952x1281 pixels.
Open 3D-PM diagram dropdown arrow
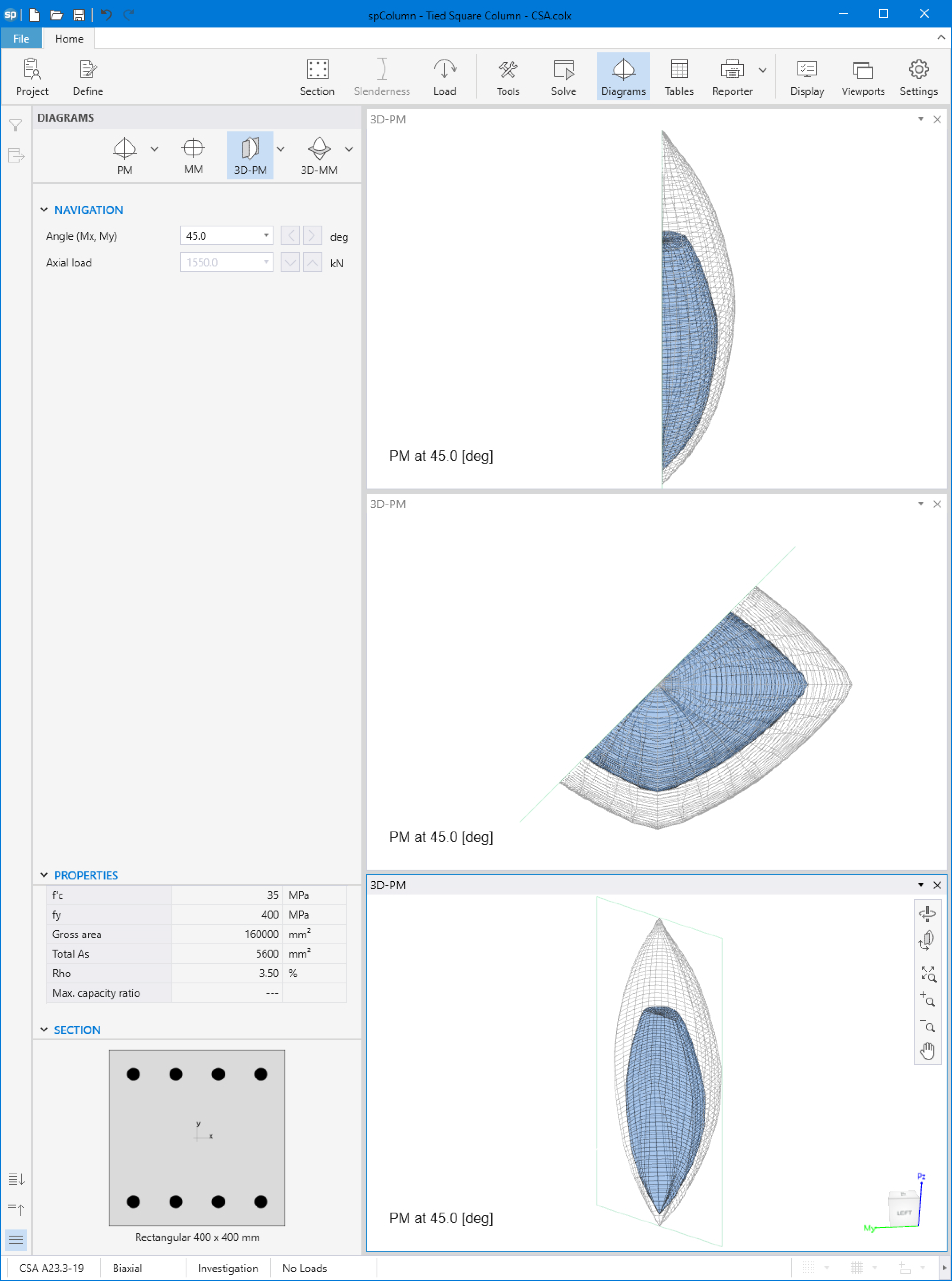pos(281,149)
